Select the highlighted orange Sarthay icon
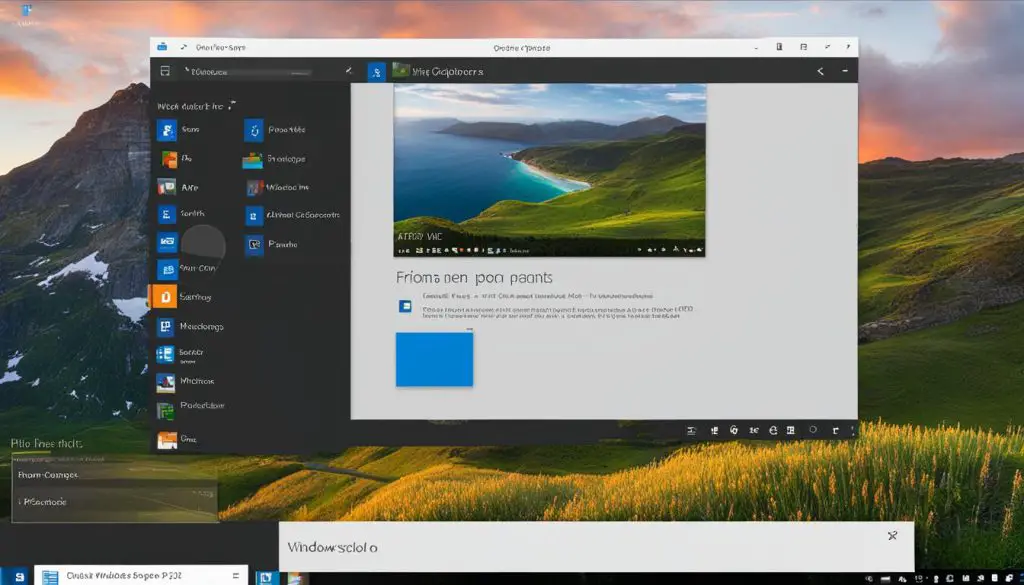This screenshot has height=585, width=1024. pyautogui.click(x=163, y=297)
